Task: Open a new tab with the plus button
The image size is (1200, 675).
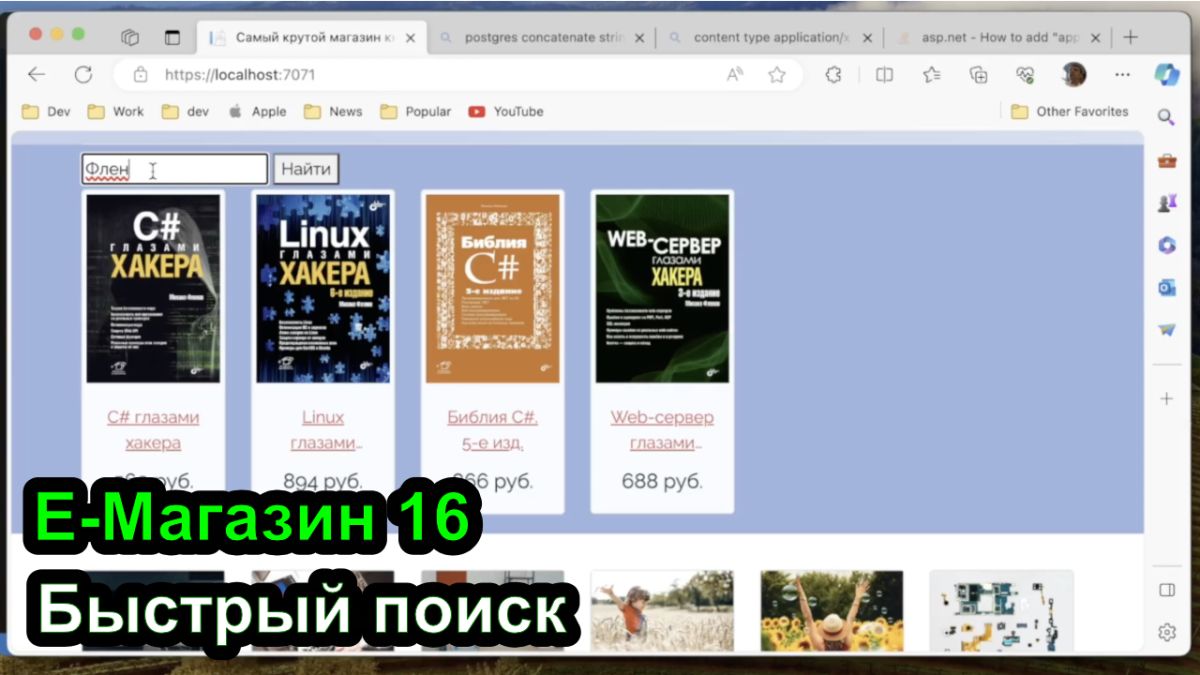Action: 1130,38
